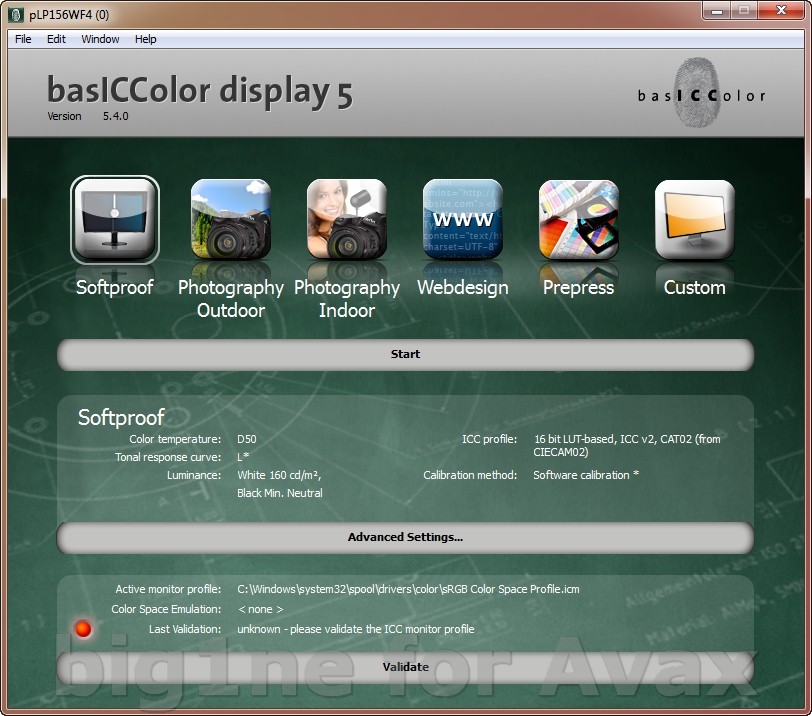This screenshot has width=812, height=716.
Task: Open Advanced Settings
Action: [405, 537]
